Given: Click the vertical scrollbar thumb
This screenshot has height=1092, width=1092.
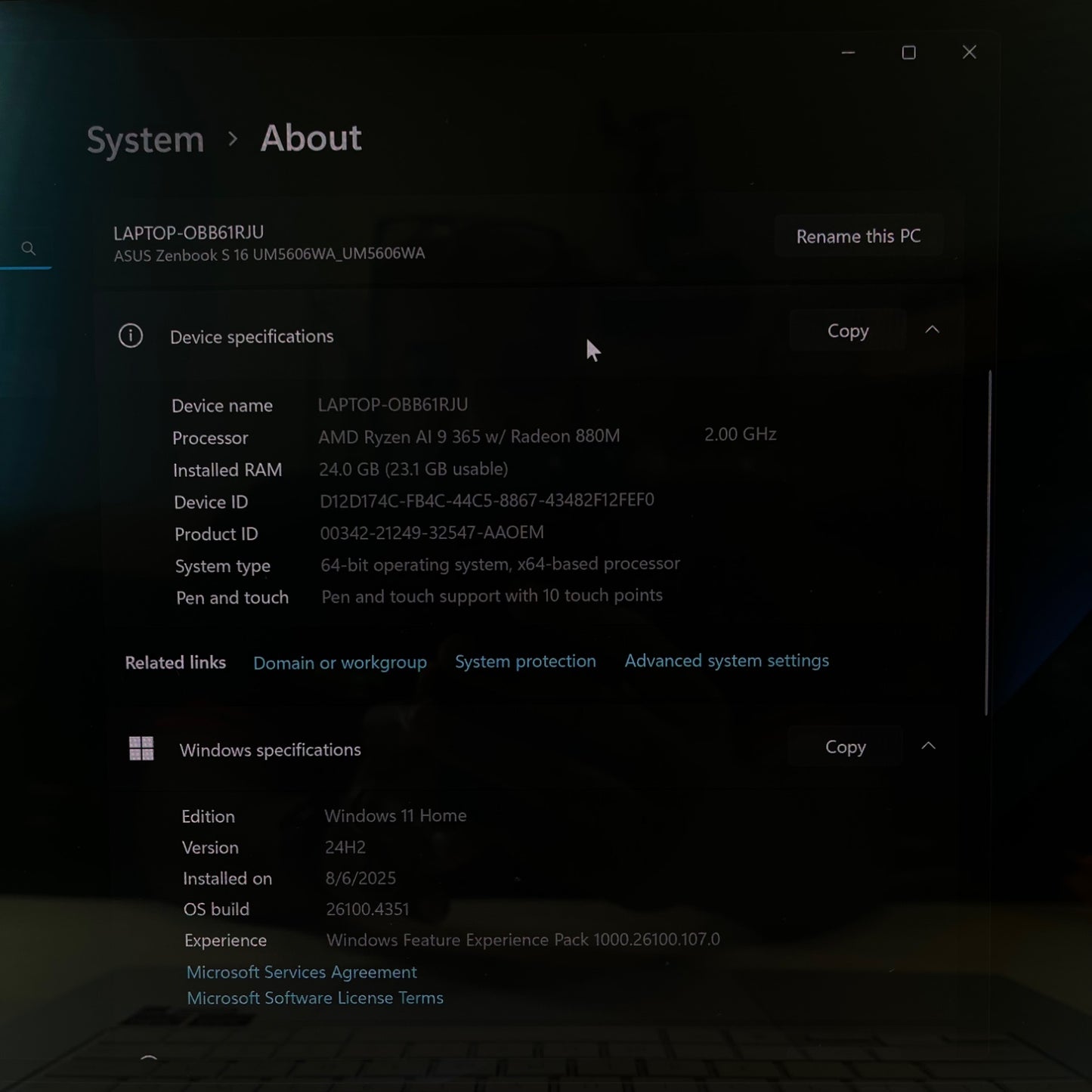Looking at the screenshot, I should [988, 543].
